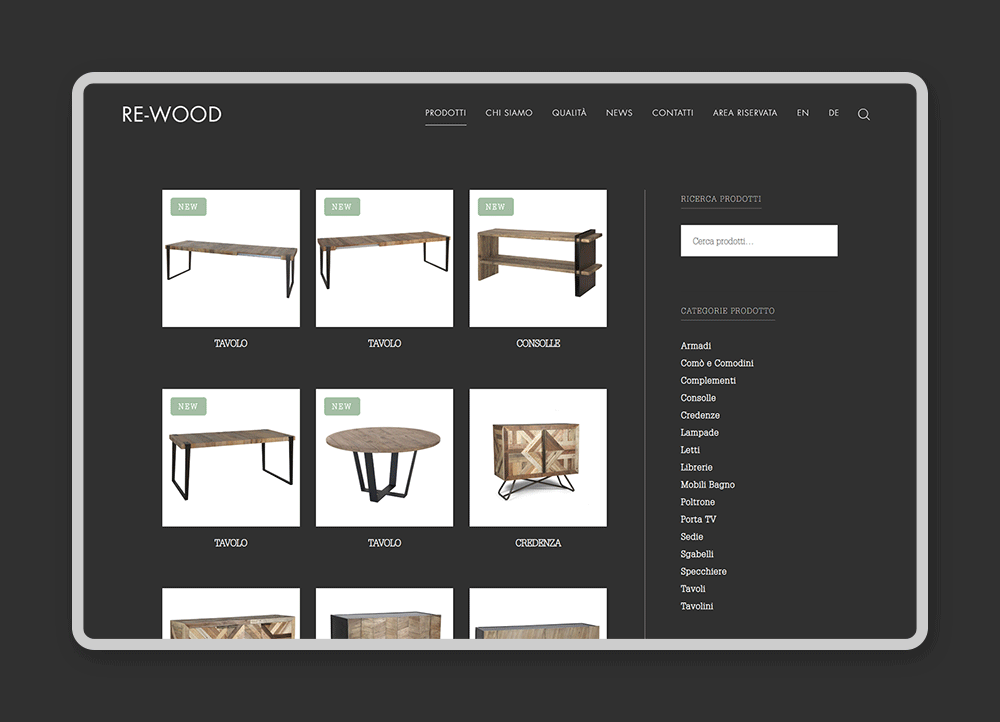Open the News menu item
The image size is (1000, 722).
[x=619, y=113]
